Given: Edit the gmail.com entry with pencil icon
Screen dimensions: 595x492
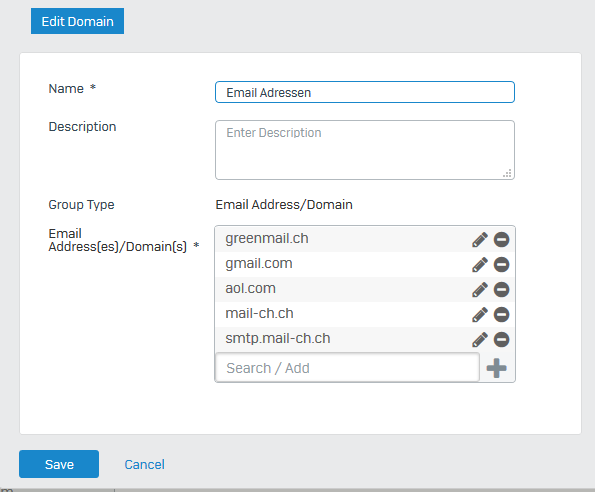Looking at the screenshot, I should [x=480, y=265].
